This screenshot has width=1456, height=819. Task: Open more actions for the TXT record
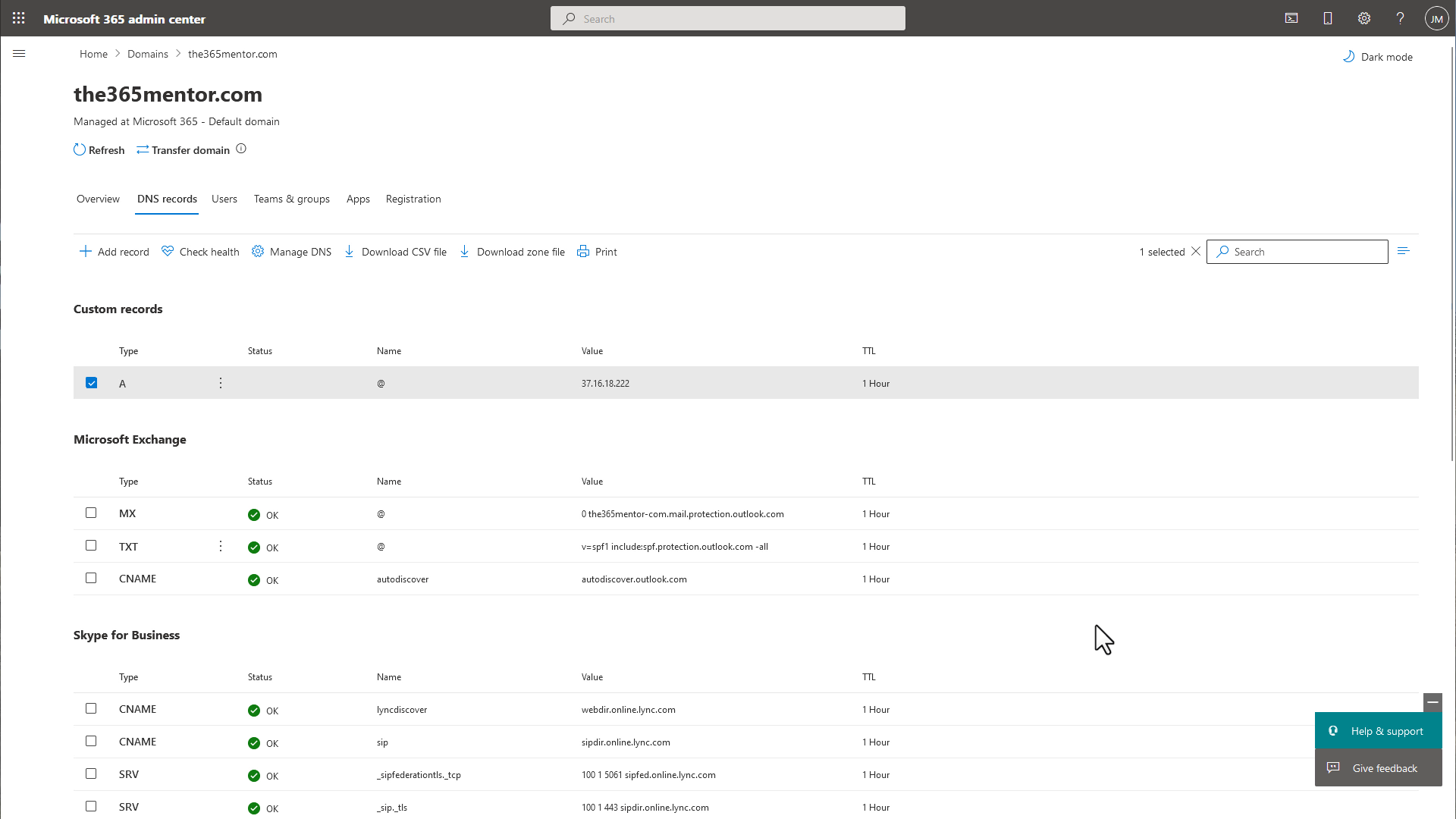[221, 546]
